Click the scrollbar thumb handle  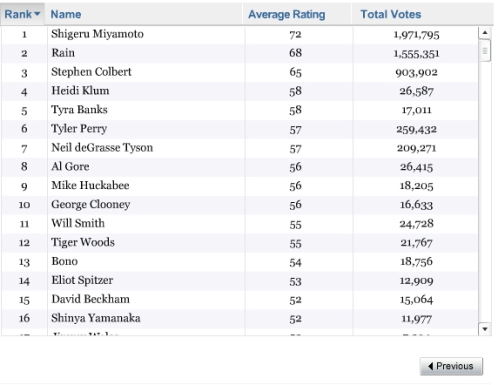(485, 51)
